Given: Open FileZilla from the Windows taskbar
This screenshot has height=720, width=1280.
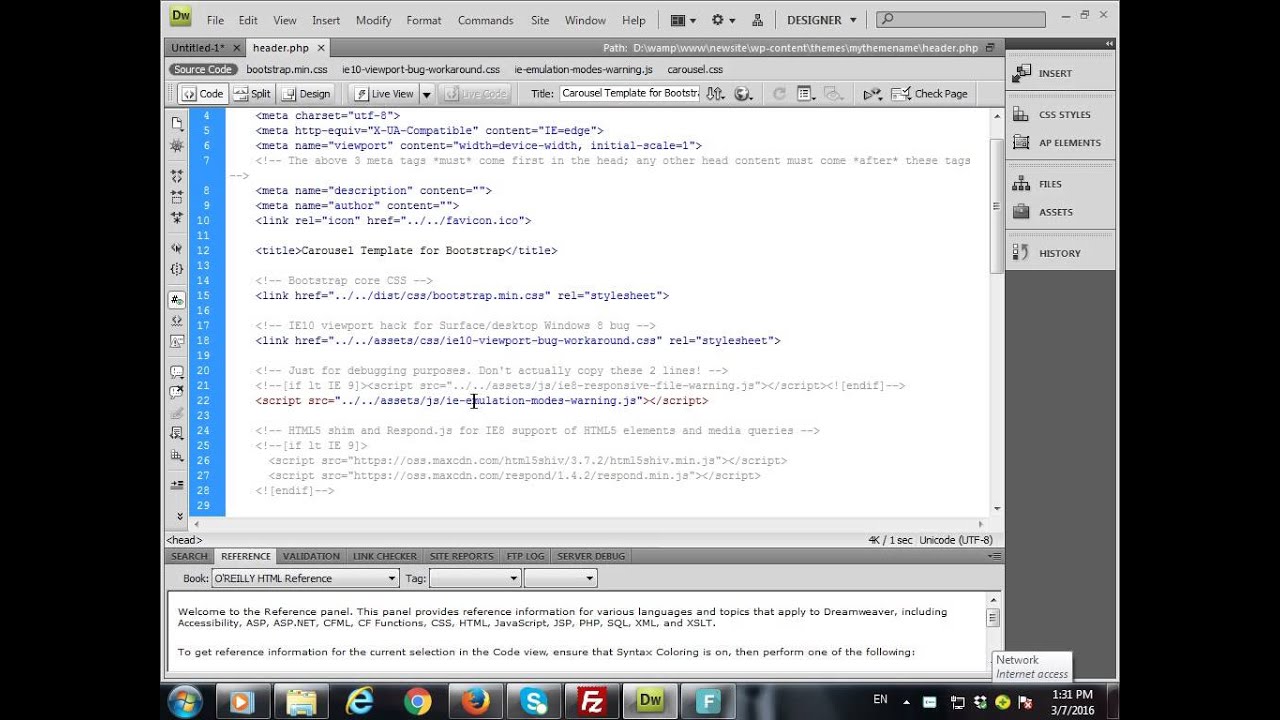Looking at the screenshot, I should tap(592, 702).
